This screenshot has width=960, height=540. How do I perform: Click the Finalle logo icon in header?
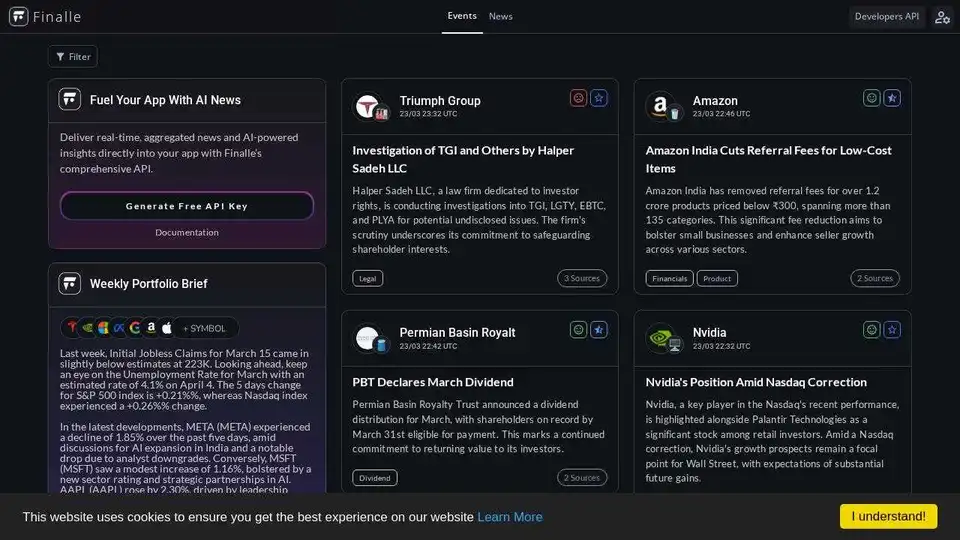click(18, 17)
